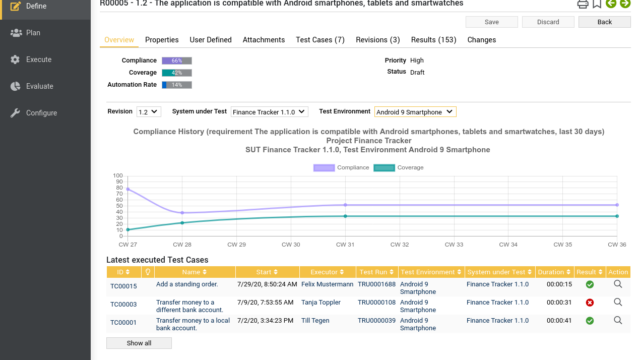
Task: Click the Show all button
Action: (x=139, y=343)
